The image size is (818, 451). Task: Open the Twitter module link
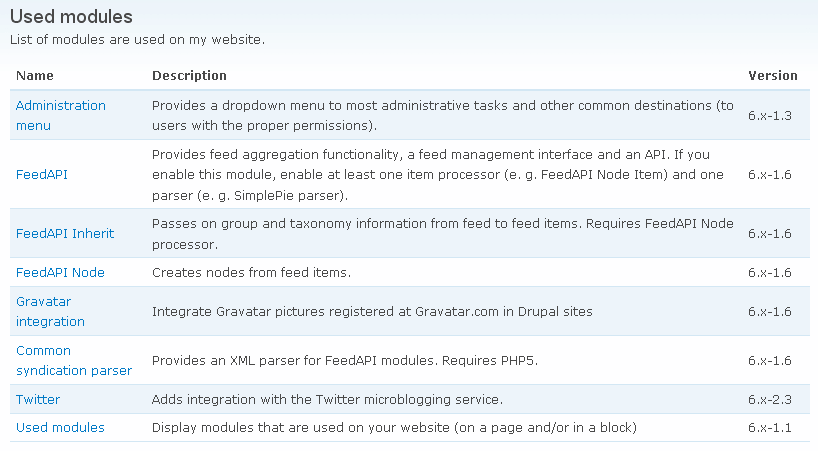tap(38, 399)
